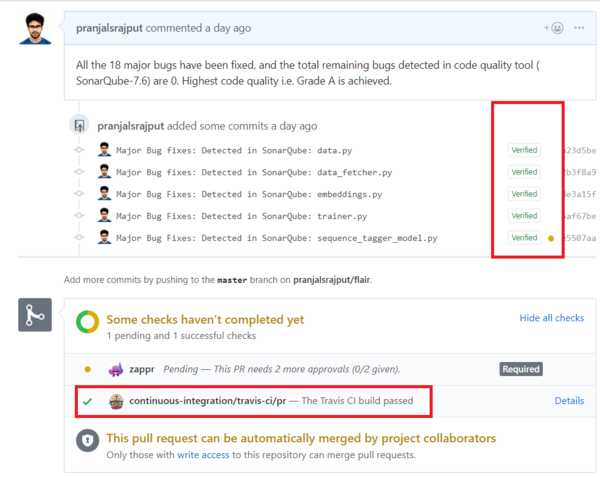Open the data.py bug fix commit
The width and height of the screenshot is (600, 477).
(234, 150)
